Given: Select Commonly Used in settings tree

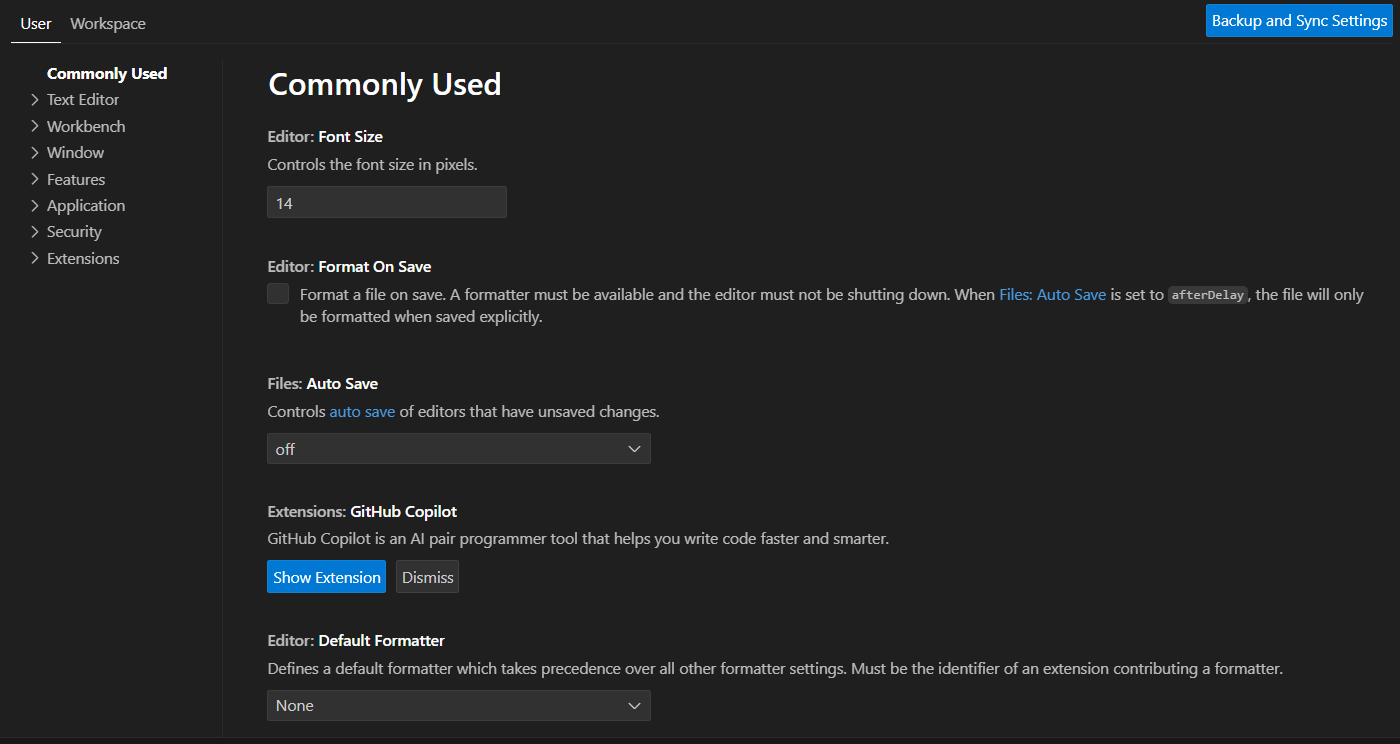Looking at the screenshot, I should [107, 73].
